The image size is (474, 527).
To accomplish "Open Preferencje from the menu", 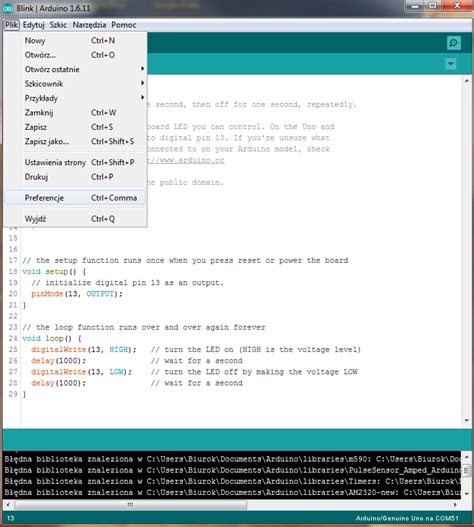I will [x=76, y=198].
